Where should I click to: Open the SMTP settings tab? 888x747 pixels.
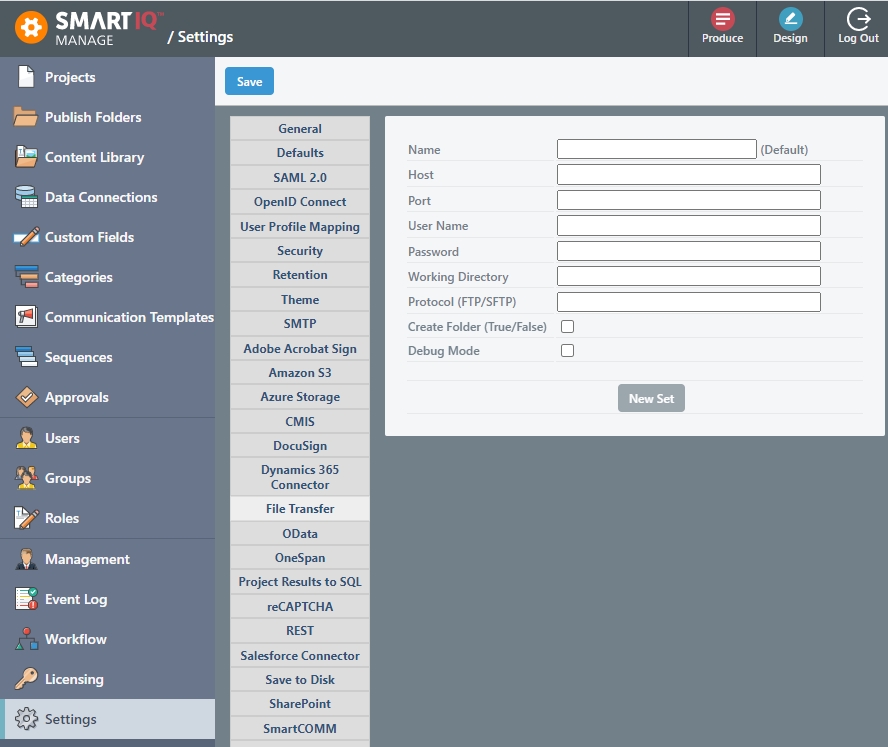[300, 324]
